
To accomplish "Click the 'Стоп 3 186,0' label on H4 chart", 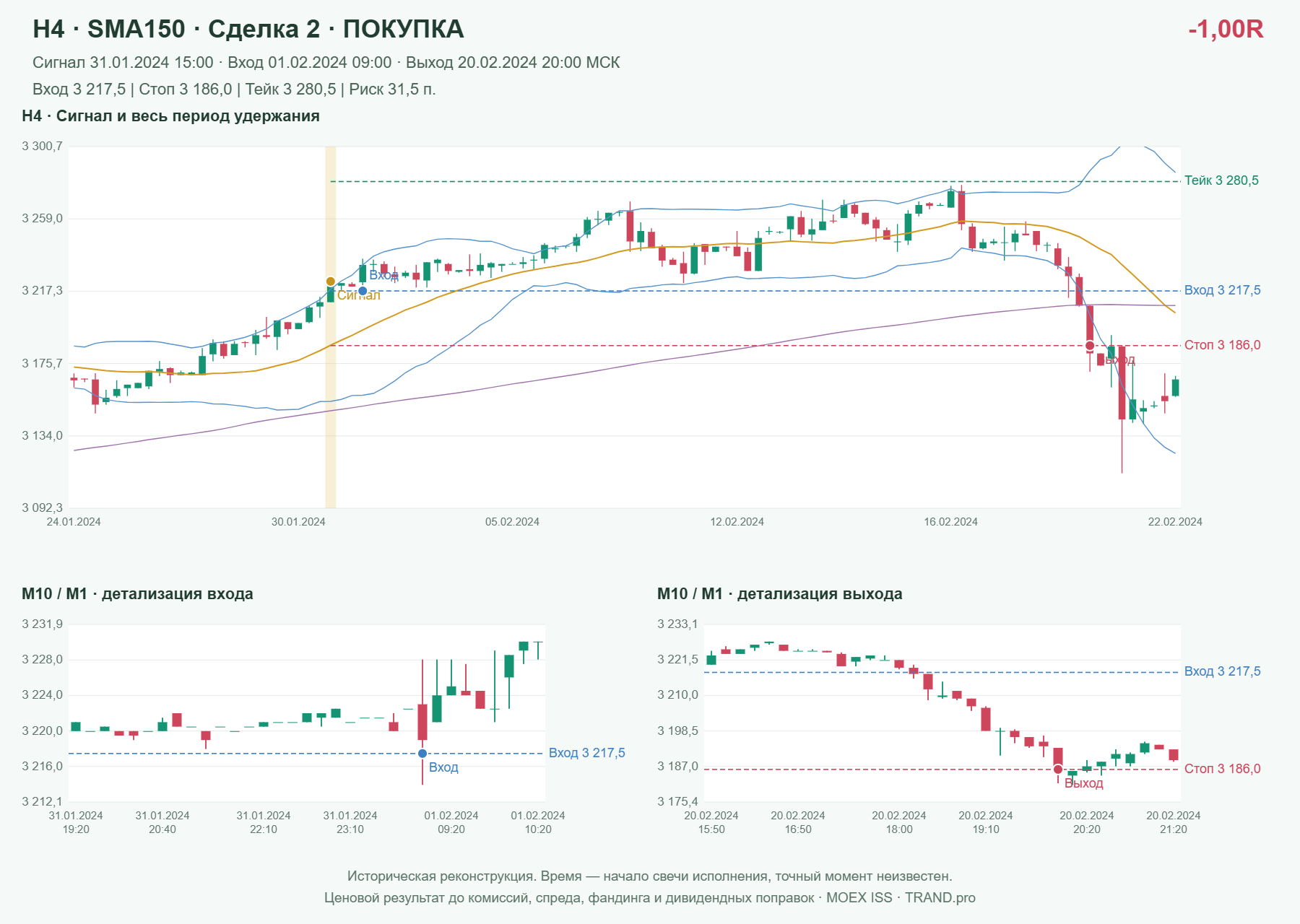I will pyautogui.click(x=1222, y=345).
